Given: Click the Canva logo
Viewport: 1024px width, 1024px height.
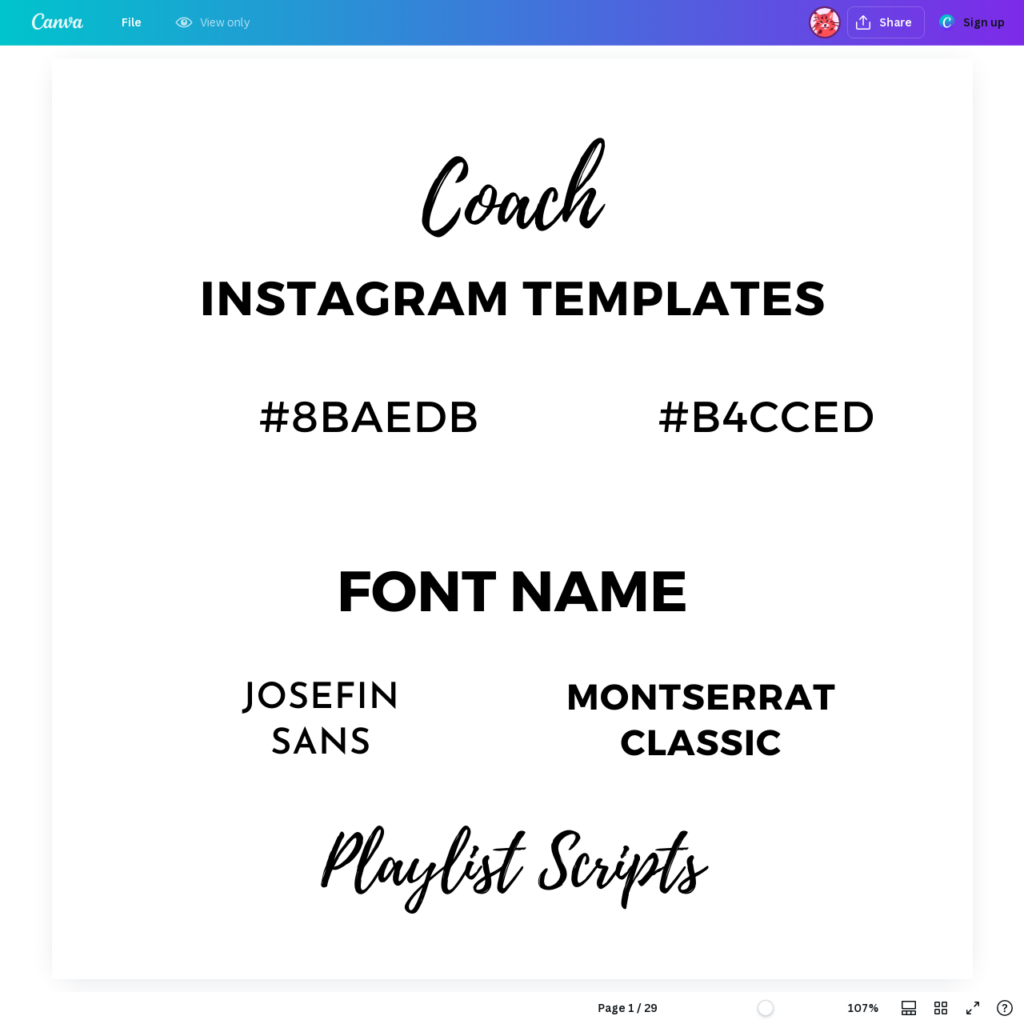Looking at the screenshot, I should (57, 22).
